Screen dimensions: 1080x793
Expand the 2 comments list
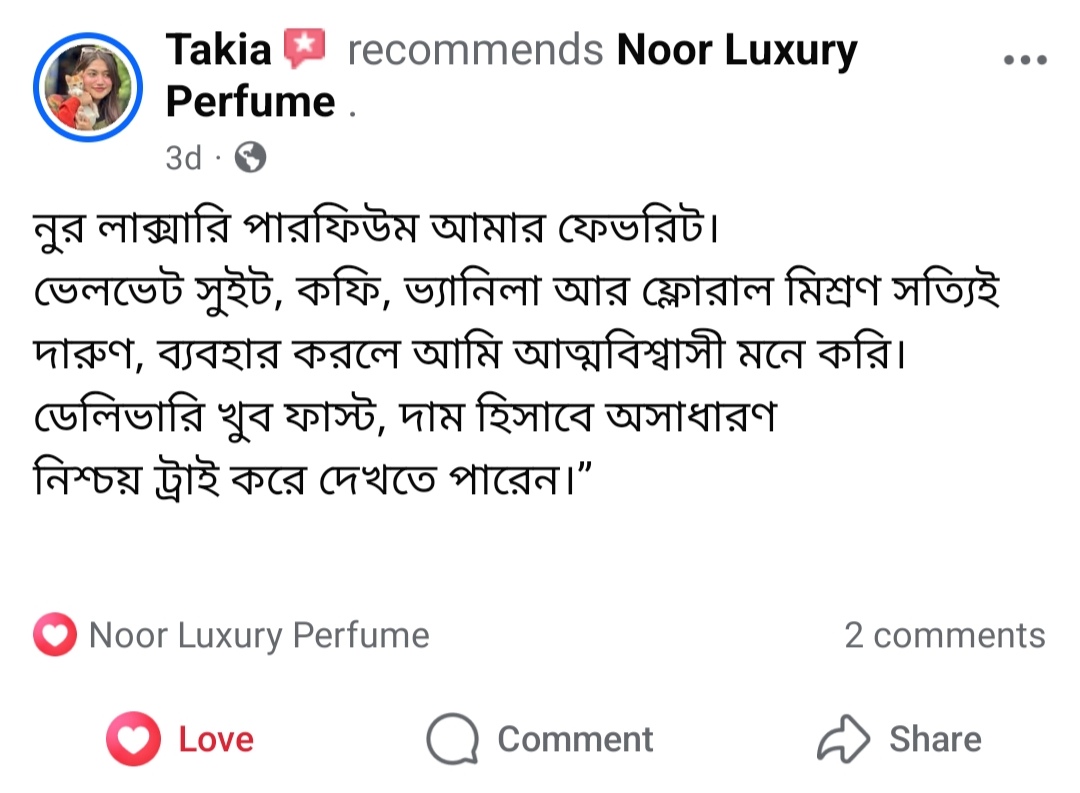[x=944, y=635]
